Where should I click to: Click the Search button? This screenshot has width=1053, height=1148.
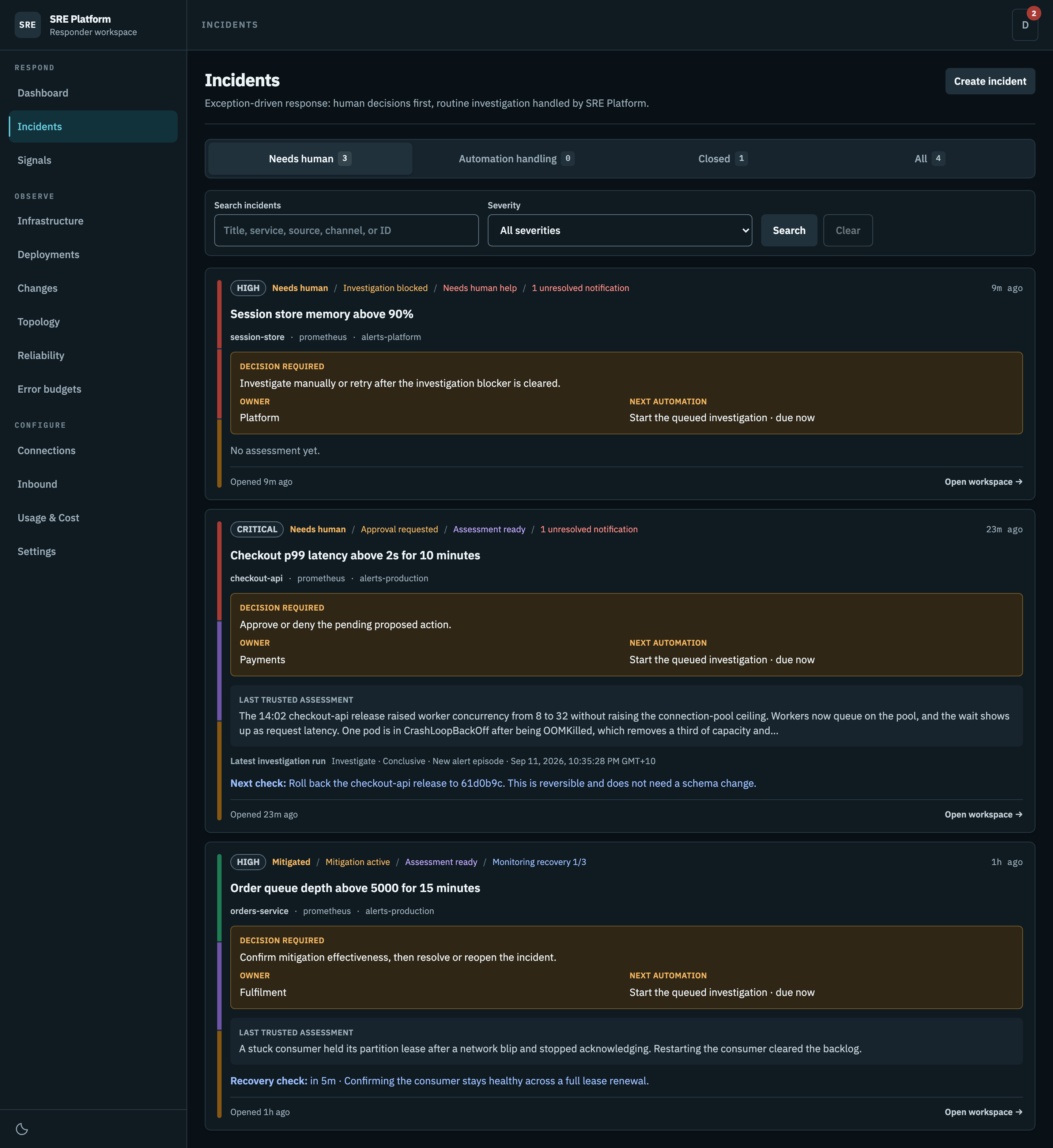click(x=789, y=230)
